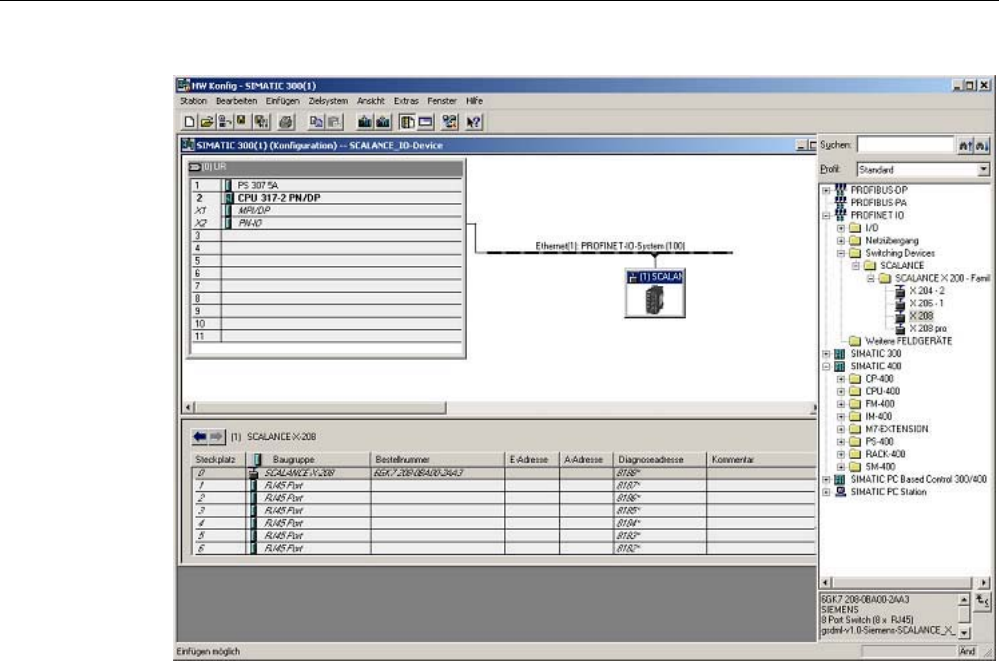Click the context Help arrow toolbar icon
The height and width of the screenshot is (661, 999).
[473, 122]
